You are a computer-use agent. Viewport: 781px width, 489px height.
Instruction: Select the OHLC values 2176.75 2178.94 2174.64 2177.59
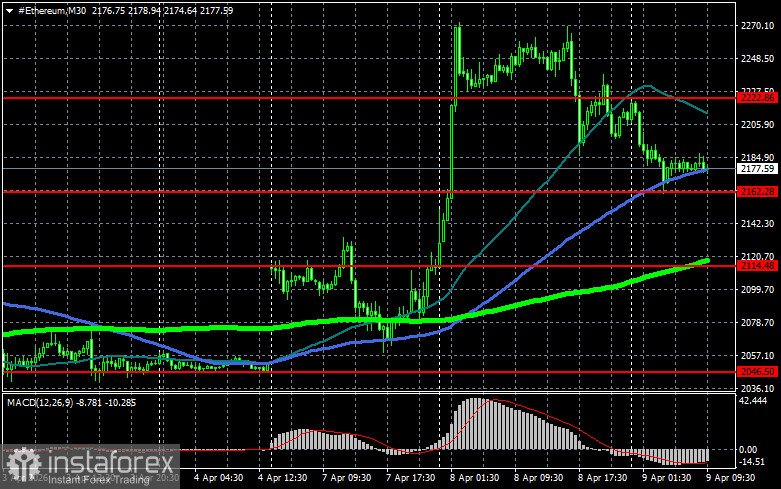162,10
